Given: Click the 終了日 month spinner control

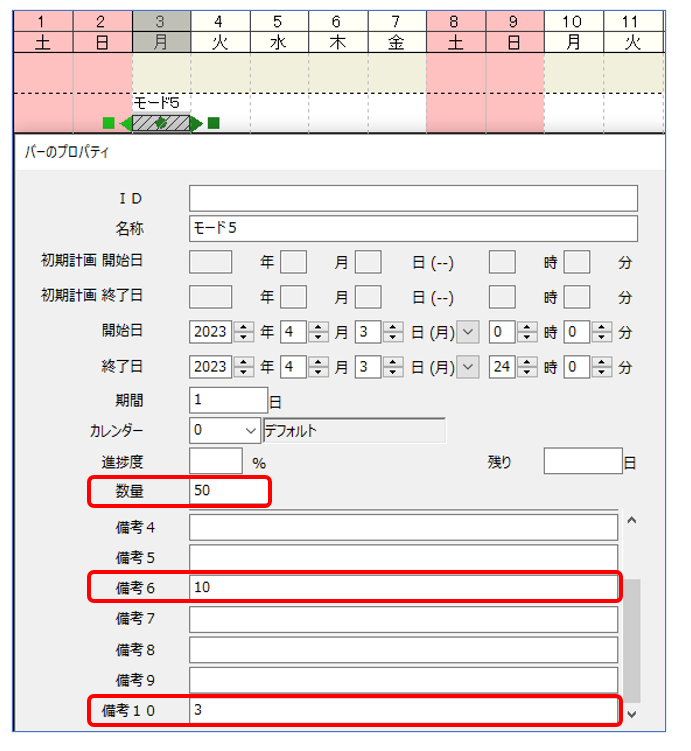Looking at the screenshot, I should pyautogui.click(x=318, y=367).
